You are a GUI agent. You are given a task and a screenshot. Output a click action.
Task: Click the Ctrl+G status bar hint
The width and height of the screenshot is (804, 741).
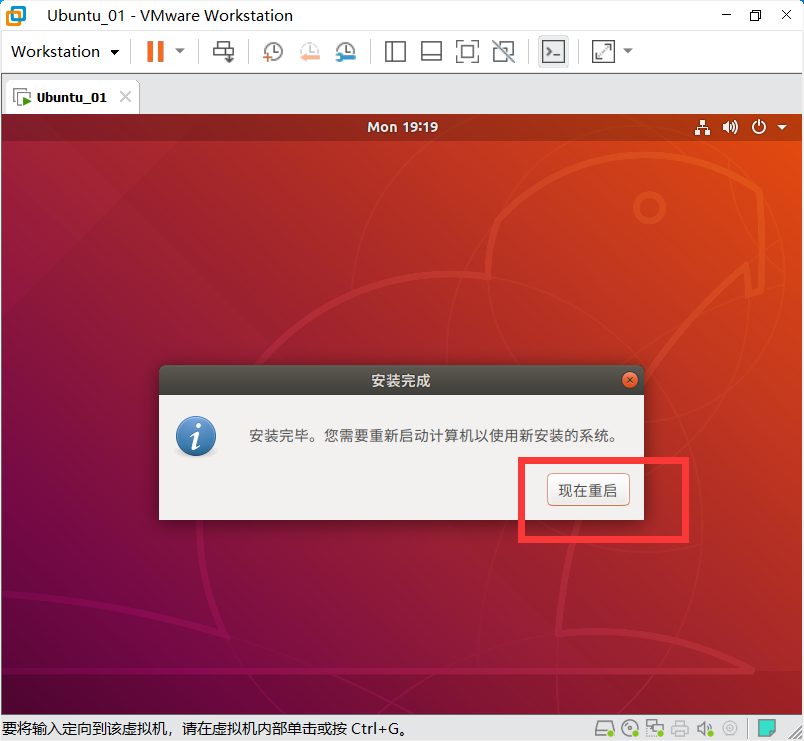(x=206, y=728)
